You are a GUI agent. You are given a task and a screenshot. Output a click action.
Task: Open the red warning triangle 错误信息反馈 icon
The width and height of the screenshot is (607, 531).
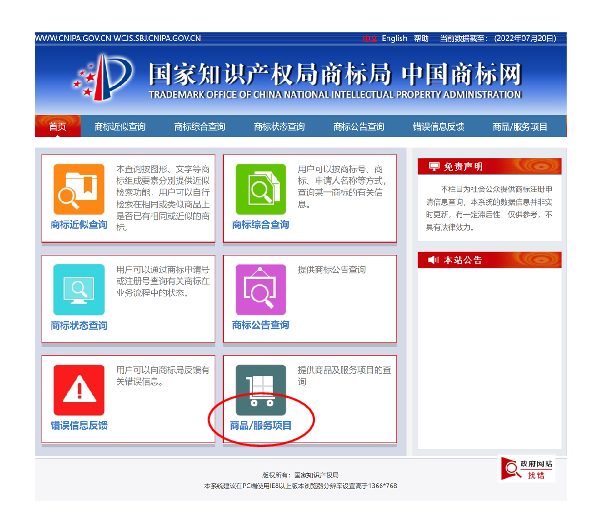(79, 390)
